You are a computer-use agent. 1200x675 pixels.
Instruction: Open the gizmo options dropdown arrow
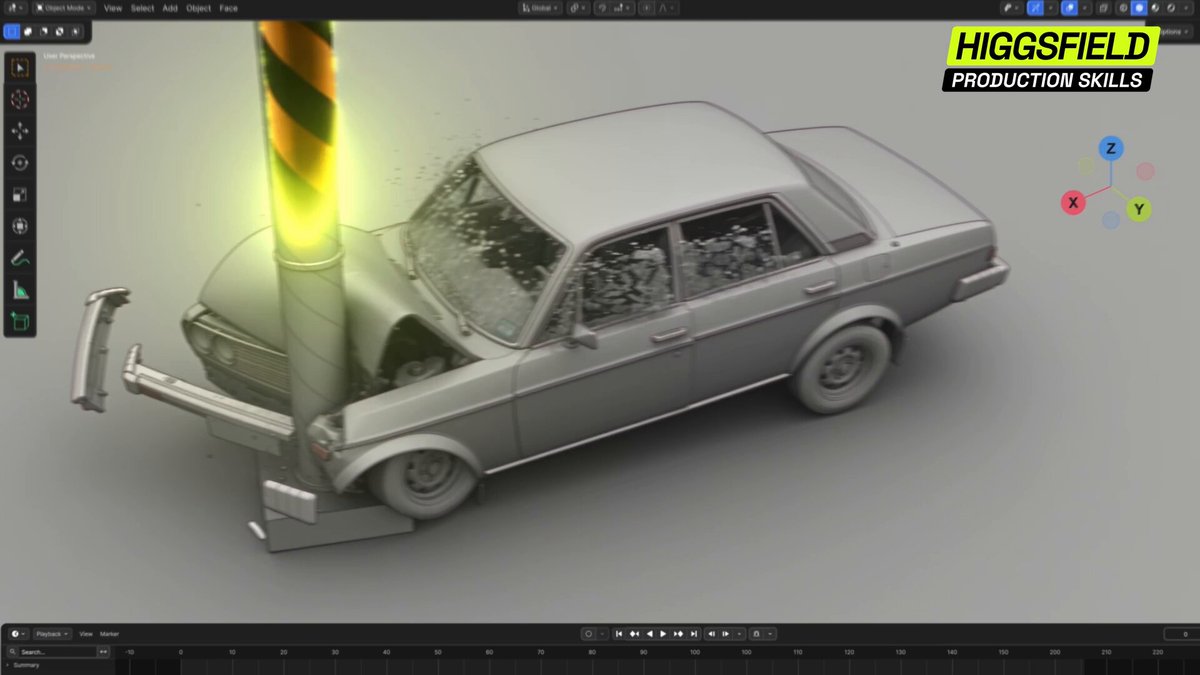tap(1053, 8)
